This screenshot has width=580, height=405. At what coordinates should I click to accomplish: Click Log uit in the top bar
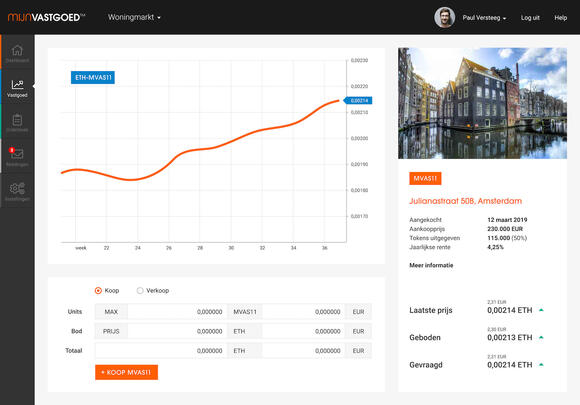tap(530, 18)
